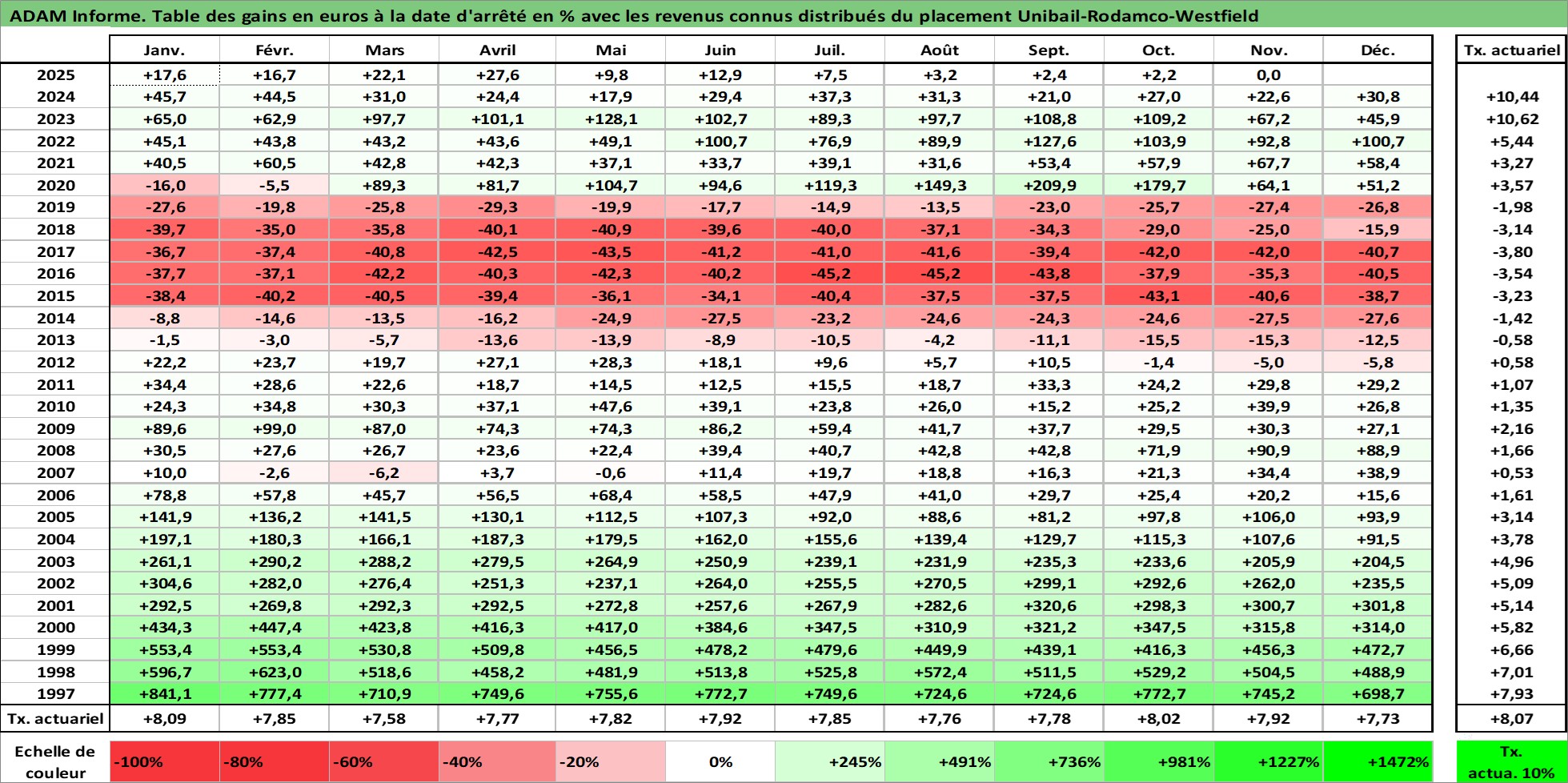
Task: Select the -40% legend color cell
Action: pos(497,761)
